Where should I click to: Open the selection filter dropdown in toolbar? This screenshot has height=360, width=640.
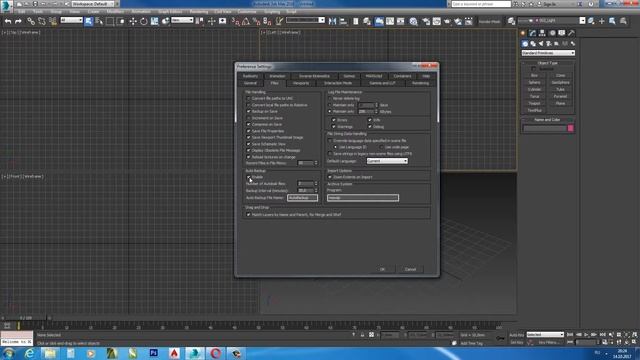pos(71,20)
